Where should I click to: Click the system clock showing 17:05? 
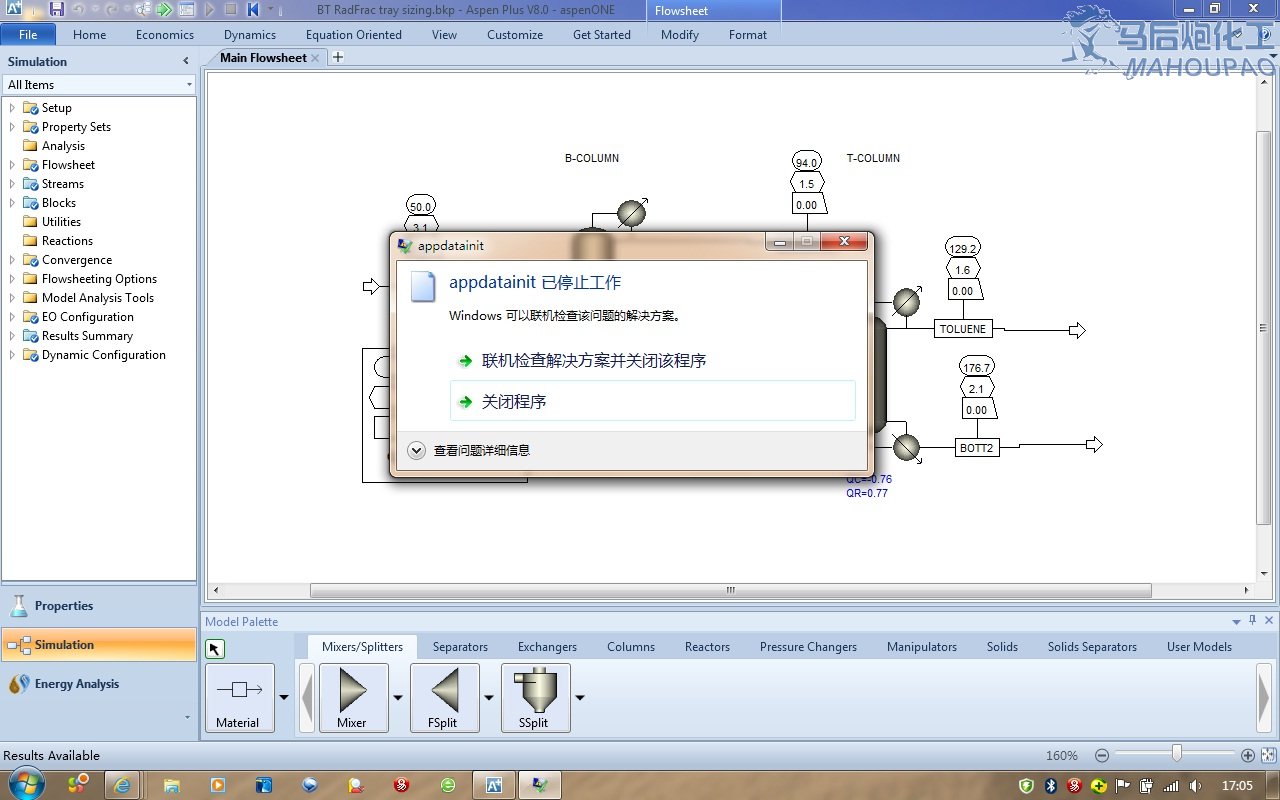pos(1237,786)
